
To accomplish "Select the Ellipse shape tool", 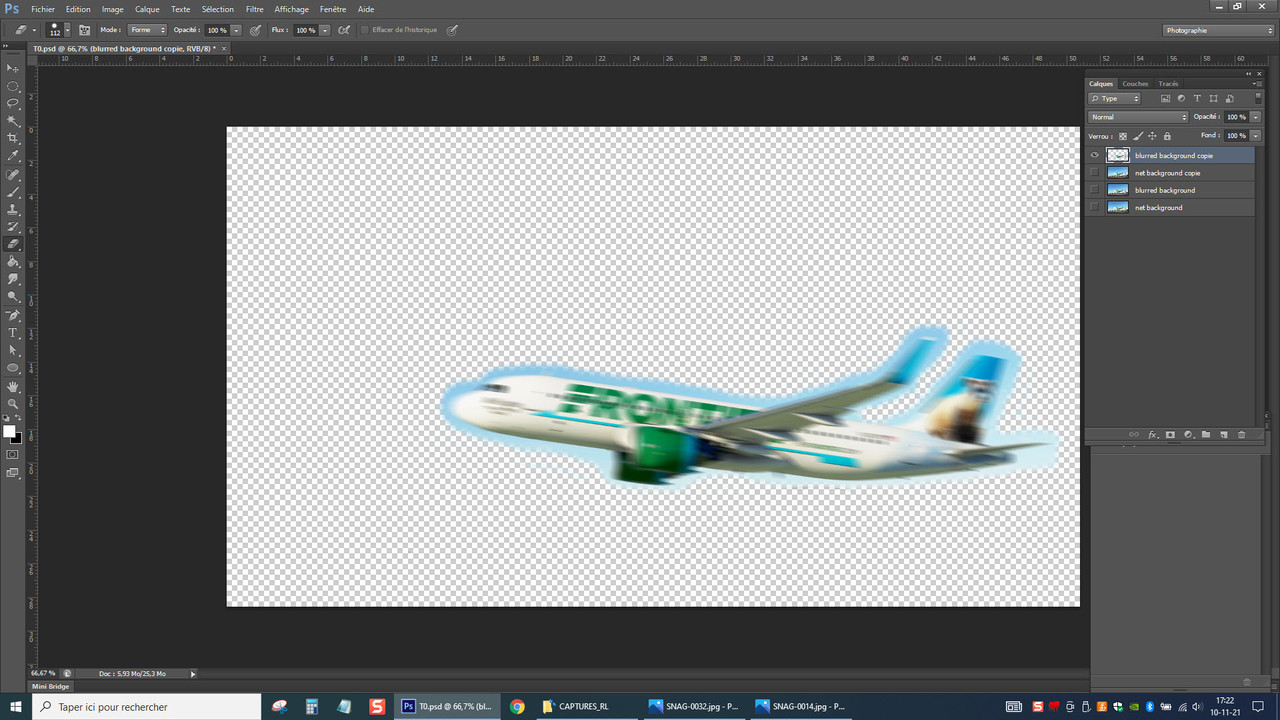I will (13, 368).
